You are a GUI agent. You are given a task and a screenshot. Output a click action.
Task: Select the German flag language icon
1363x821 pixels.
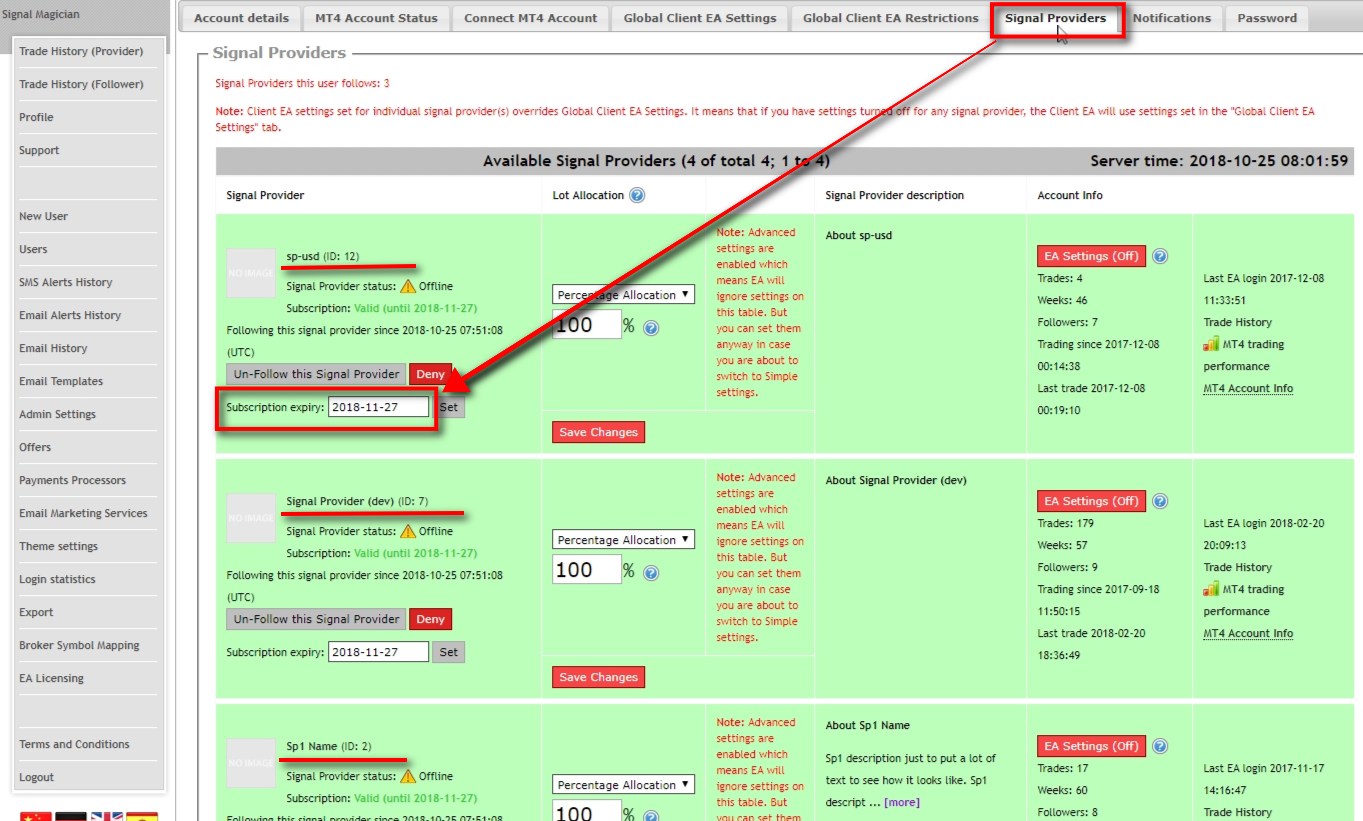pyautogui.click(x=70, y=817)
